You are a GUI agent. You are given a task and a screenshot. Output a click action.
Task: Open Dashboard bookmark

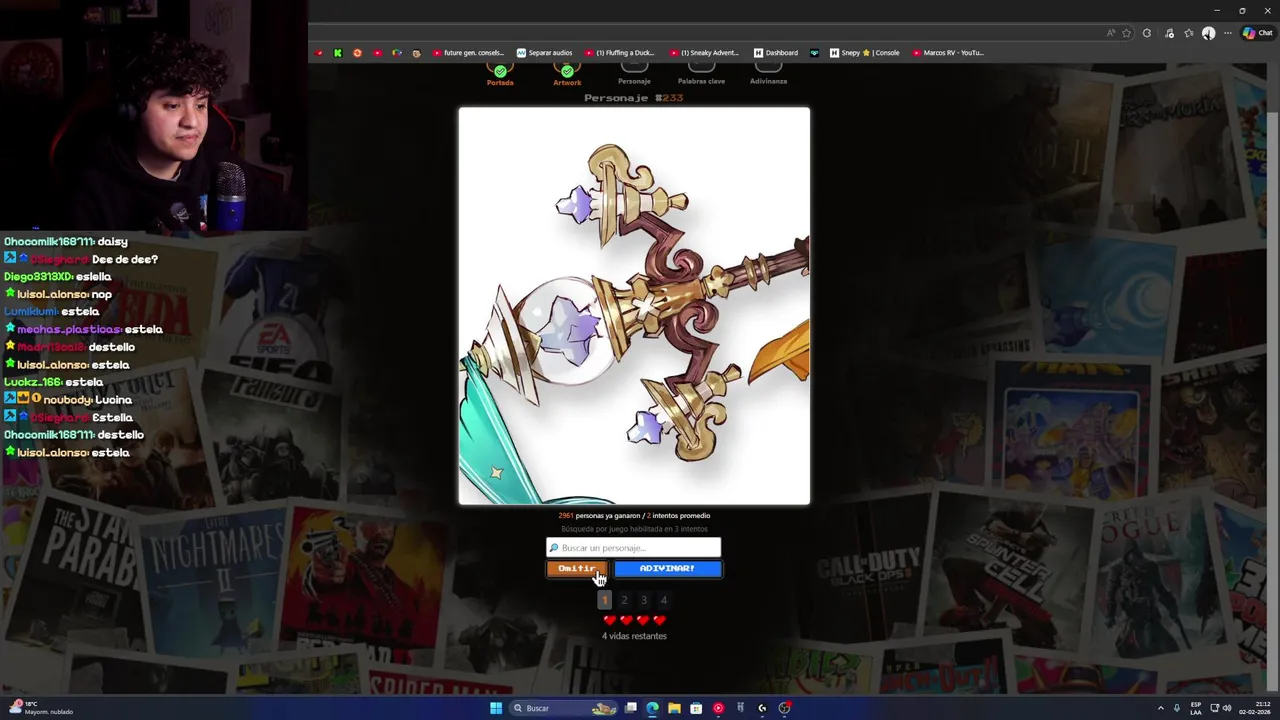776,53
